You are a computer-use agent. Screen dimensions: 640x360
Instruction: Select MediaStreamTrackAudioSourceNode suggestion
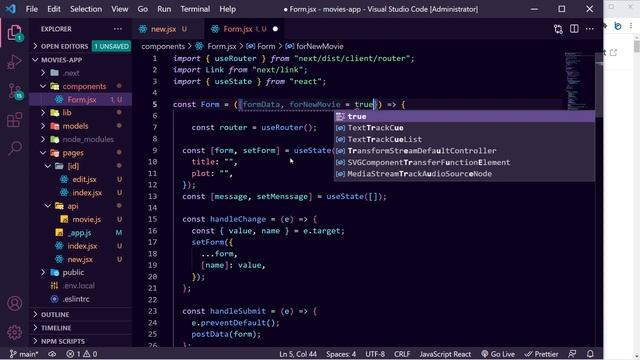click(x=464, y=173)
